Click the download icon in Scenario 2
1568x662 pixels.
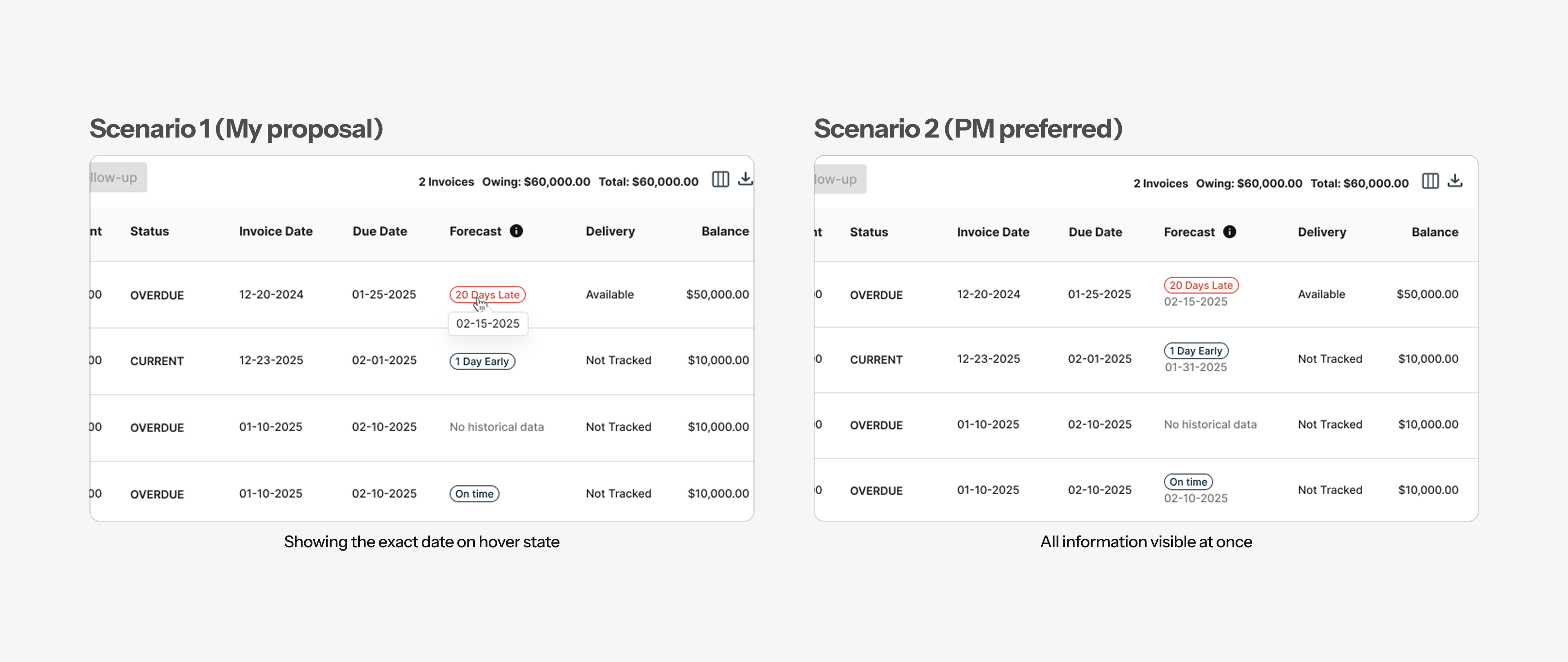[x=1455, y=181]
